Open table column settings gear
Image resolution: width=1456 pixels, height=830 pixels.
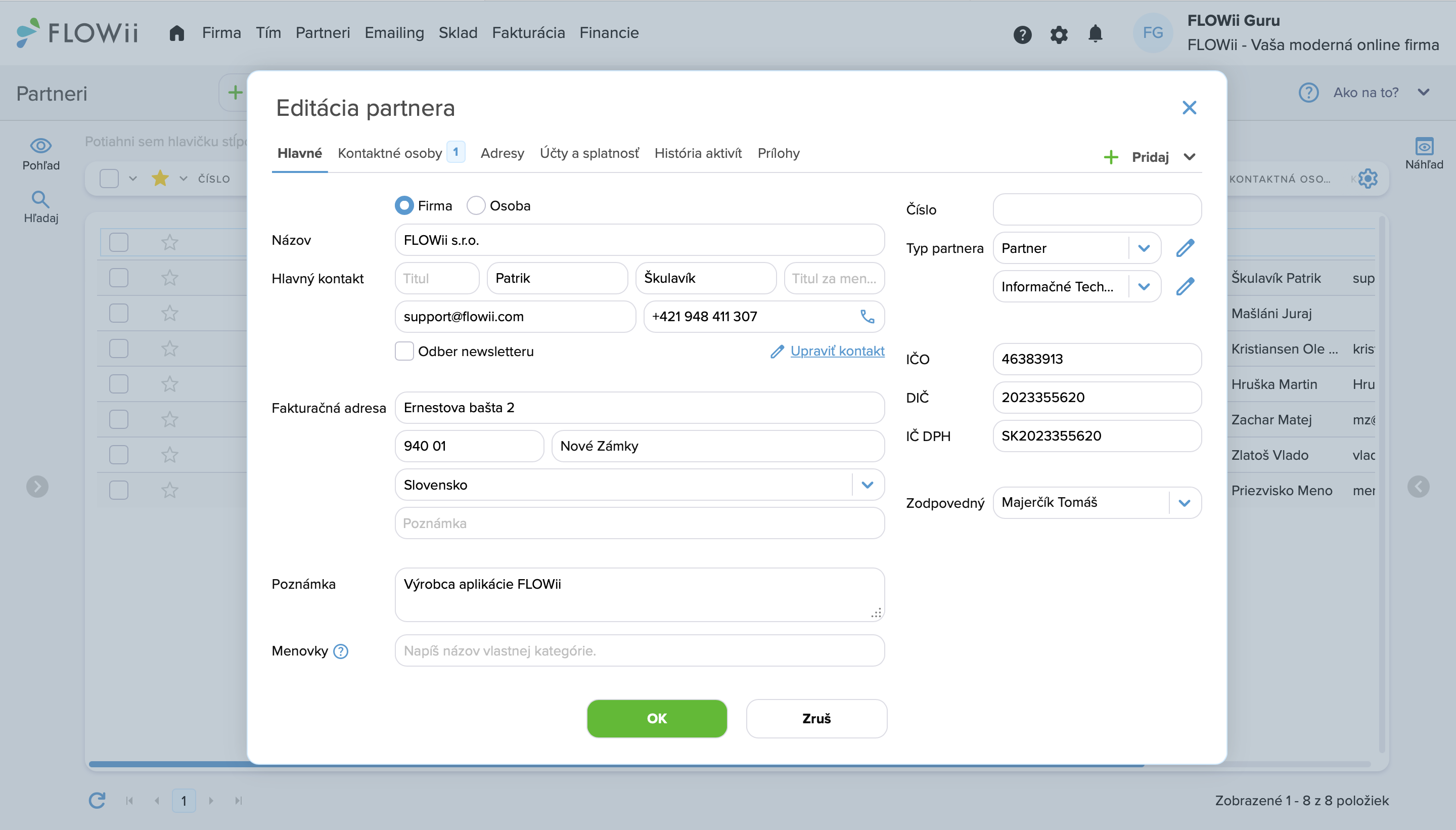pyautogui.click(x=1368, y=179)
